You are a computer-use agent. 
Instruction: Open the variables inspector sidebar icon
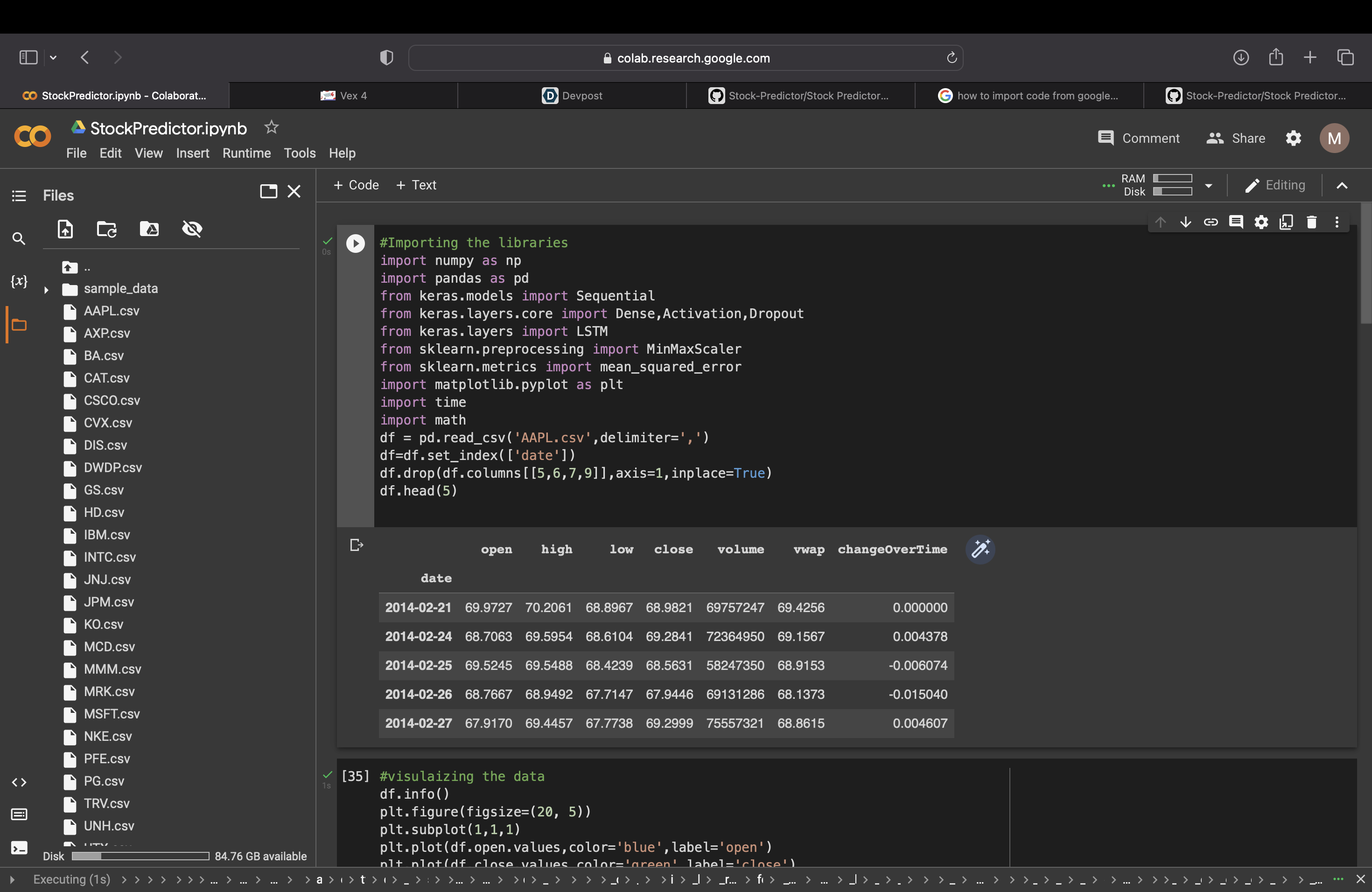[x=19, y=281]
